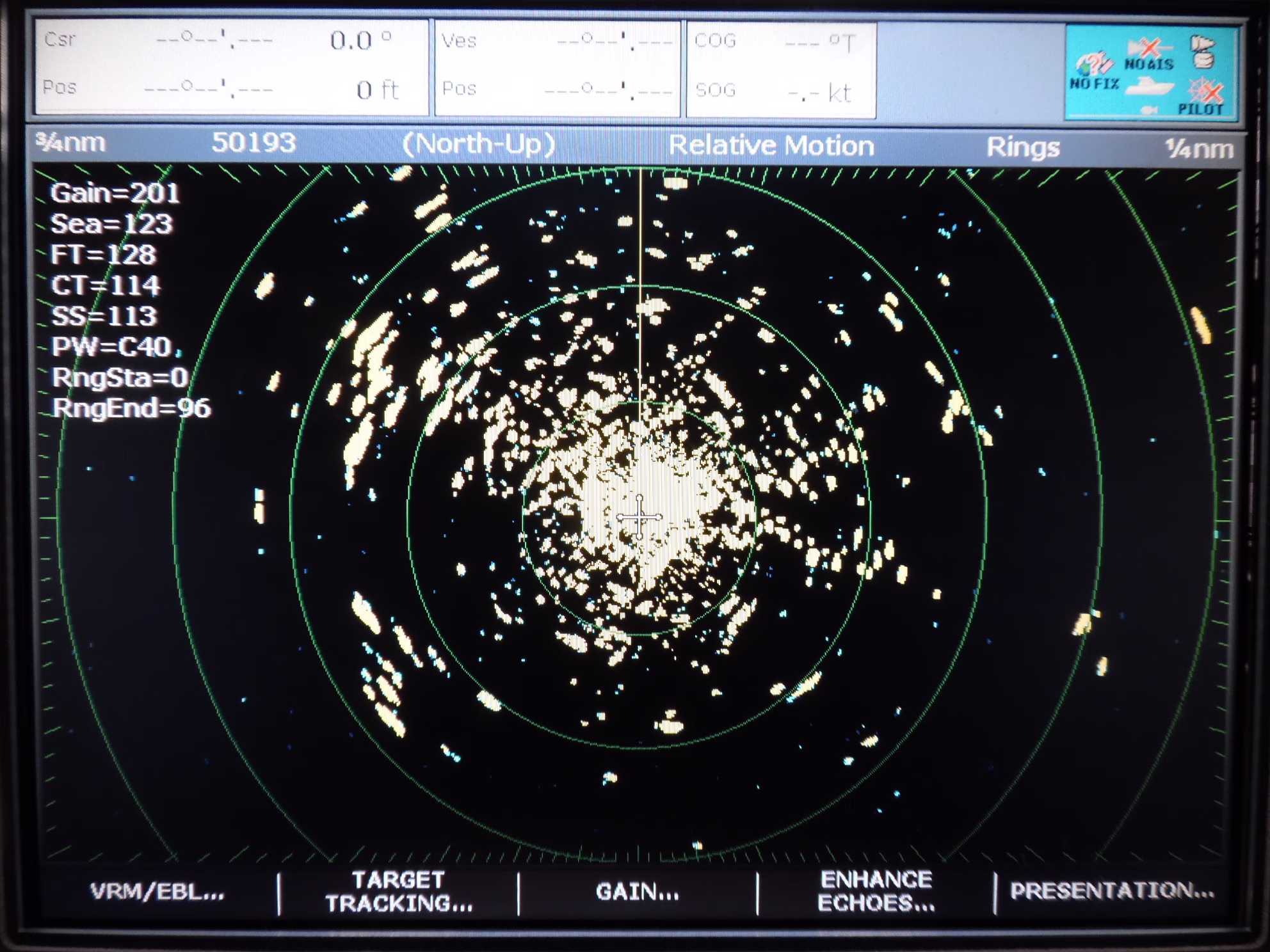The width and height of the screenshot is (1270, 952).
Task: Tap the ¾nm range indicator
Action: [x=70, y=142]
